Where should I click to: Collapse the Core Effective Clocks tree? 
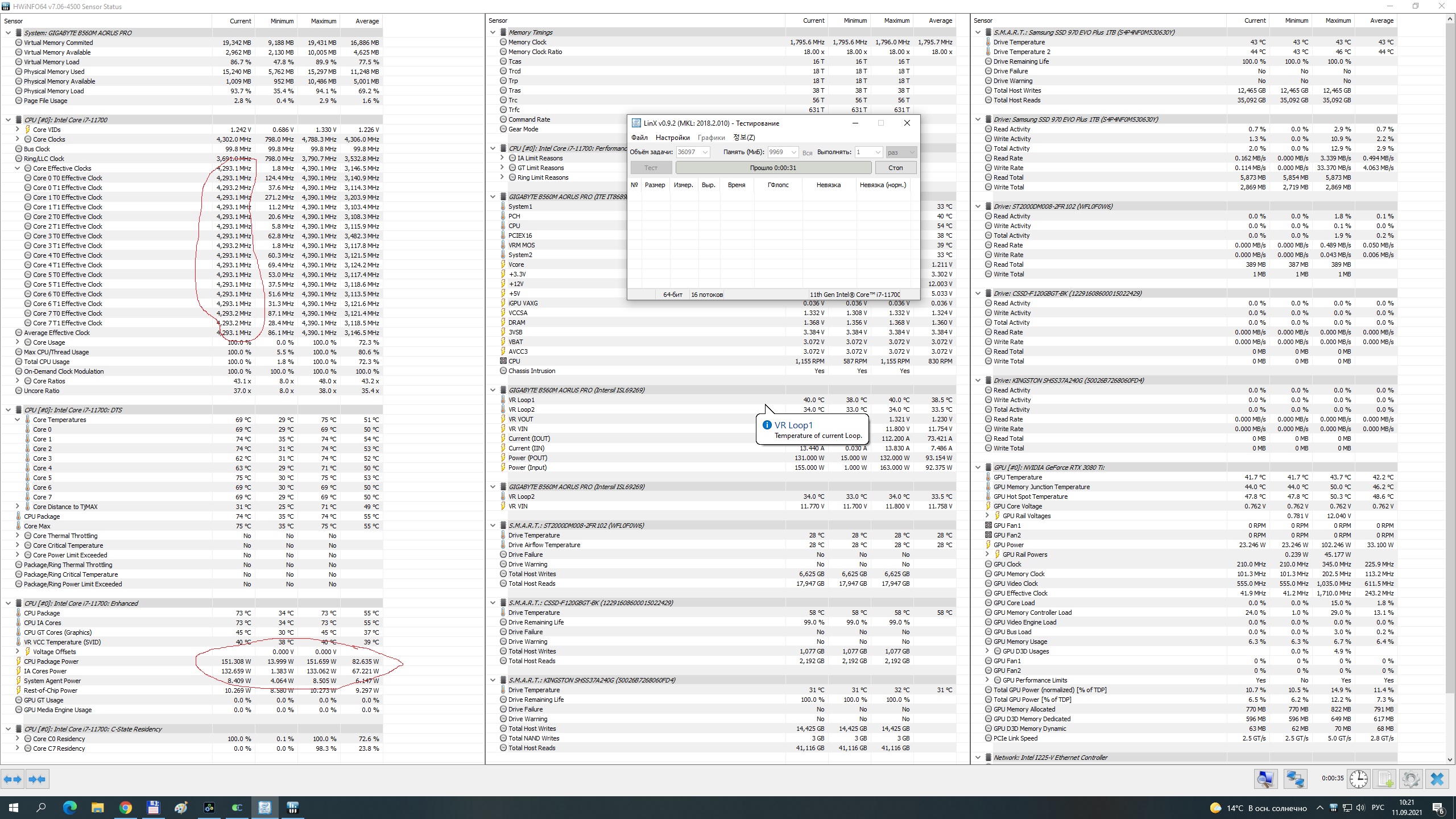tap(18, 168)
